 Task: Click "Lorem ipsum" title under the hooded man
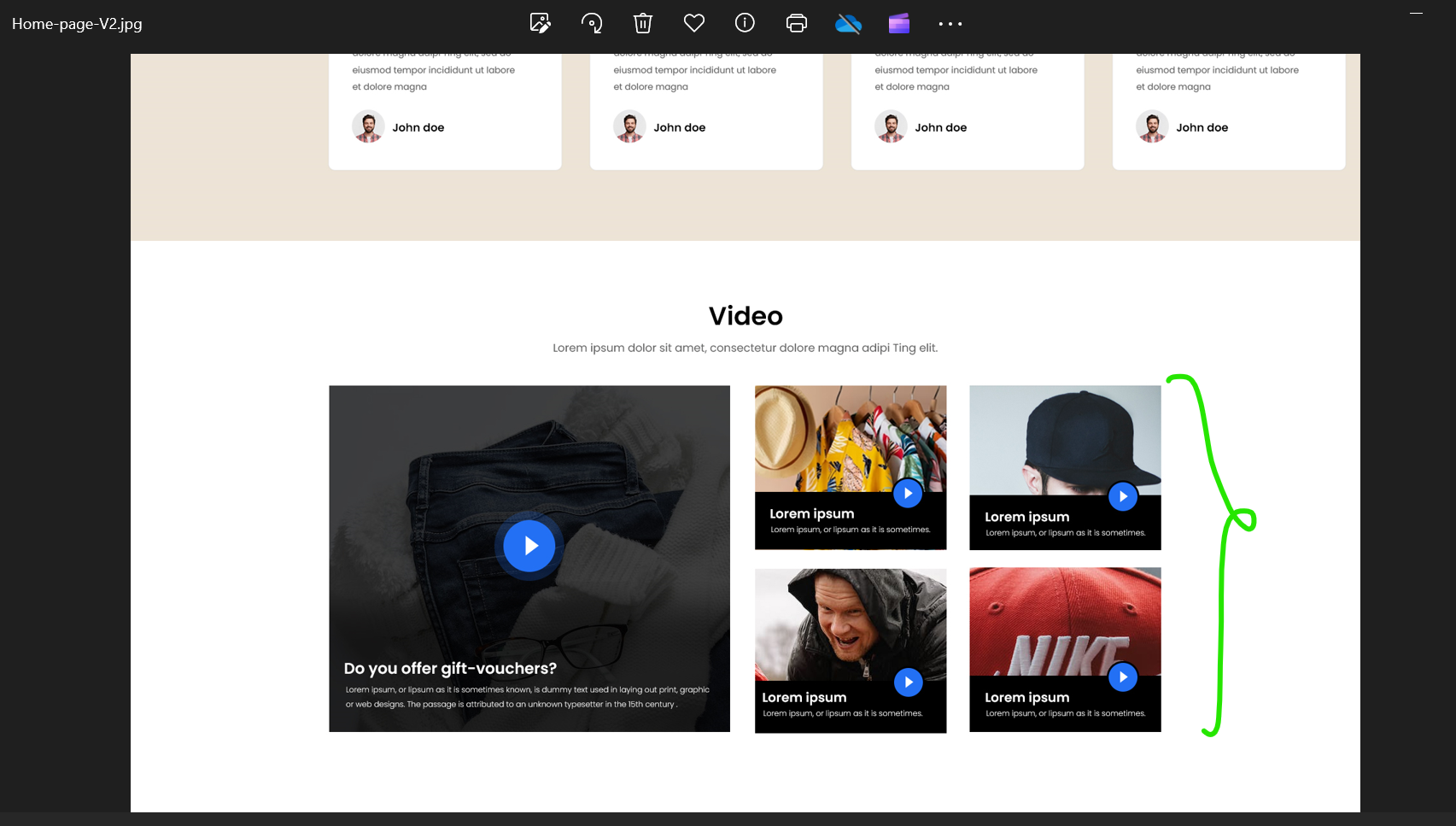click(804, 698)
